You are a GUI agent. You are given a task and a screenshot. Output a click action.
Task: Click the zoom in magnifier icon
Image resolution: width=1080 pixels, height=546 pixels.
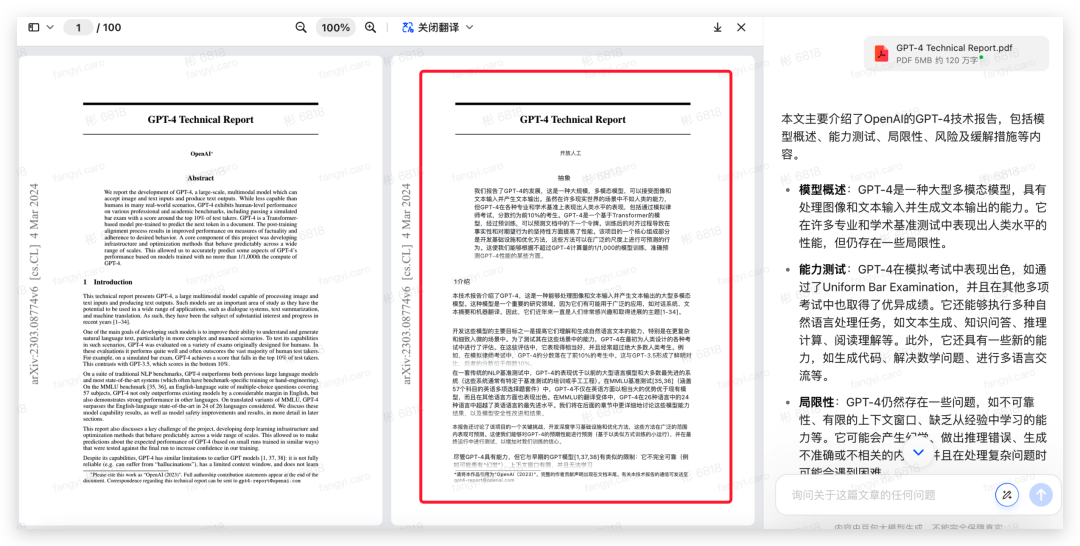pos(371,27)
